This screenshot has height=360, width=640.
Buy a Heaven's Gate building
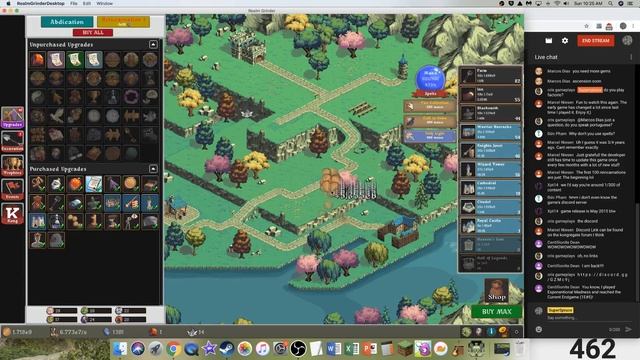pyautogui.click(x=491, y=244)
